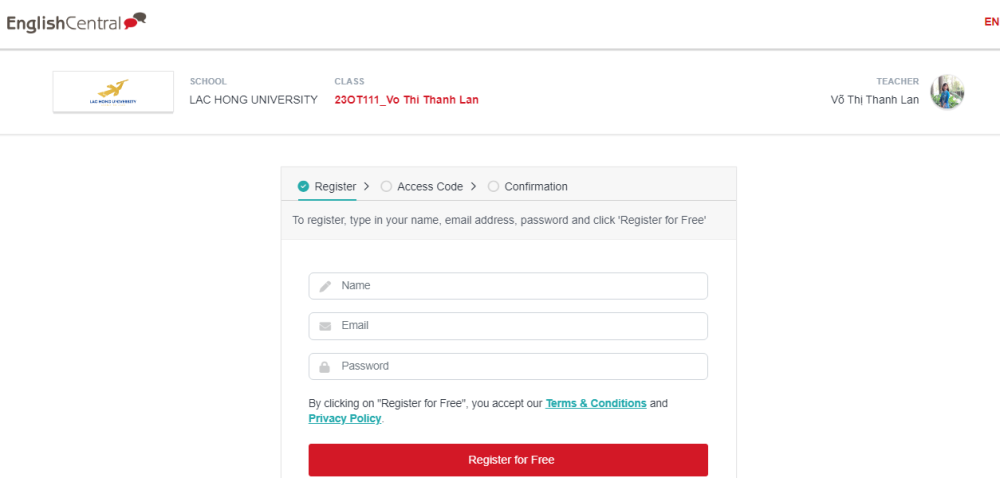Switch to the Register step tab
This screenshot has width=1000, height=478.
click(x=327, y=187)
